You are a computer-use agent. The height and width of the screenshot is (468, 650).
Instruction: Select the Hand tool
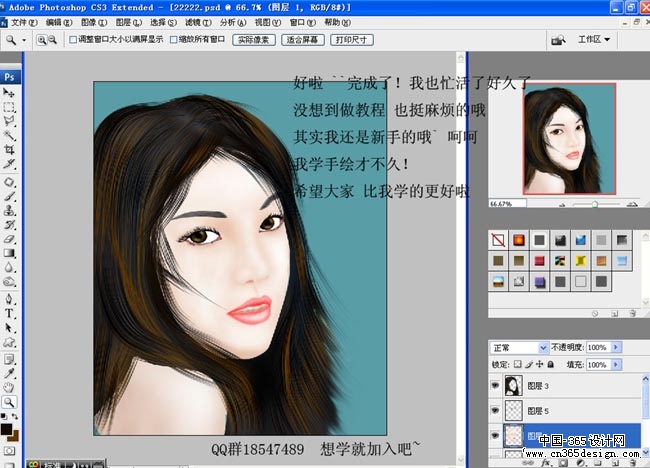click(x=9, y=388)
